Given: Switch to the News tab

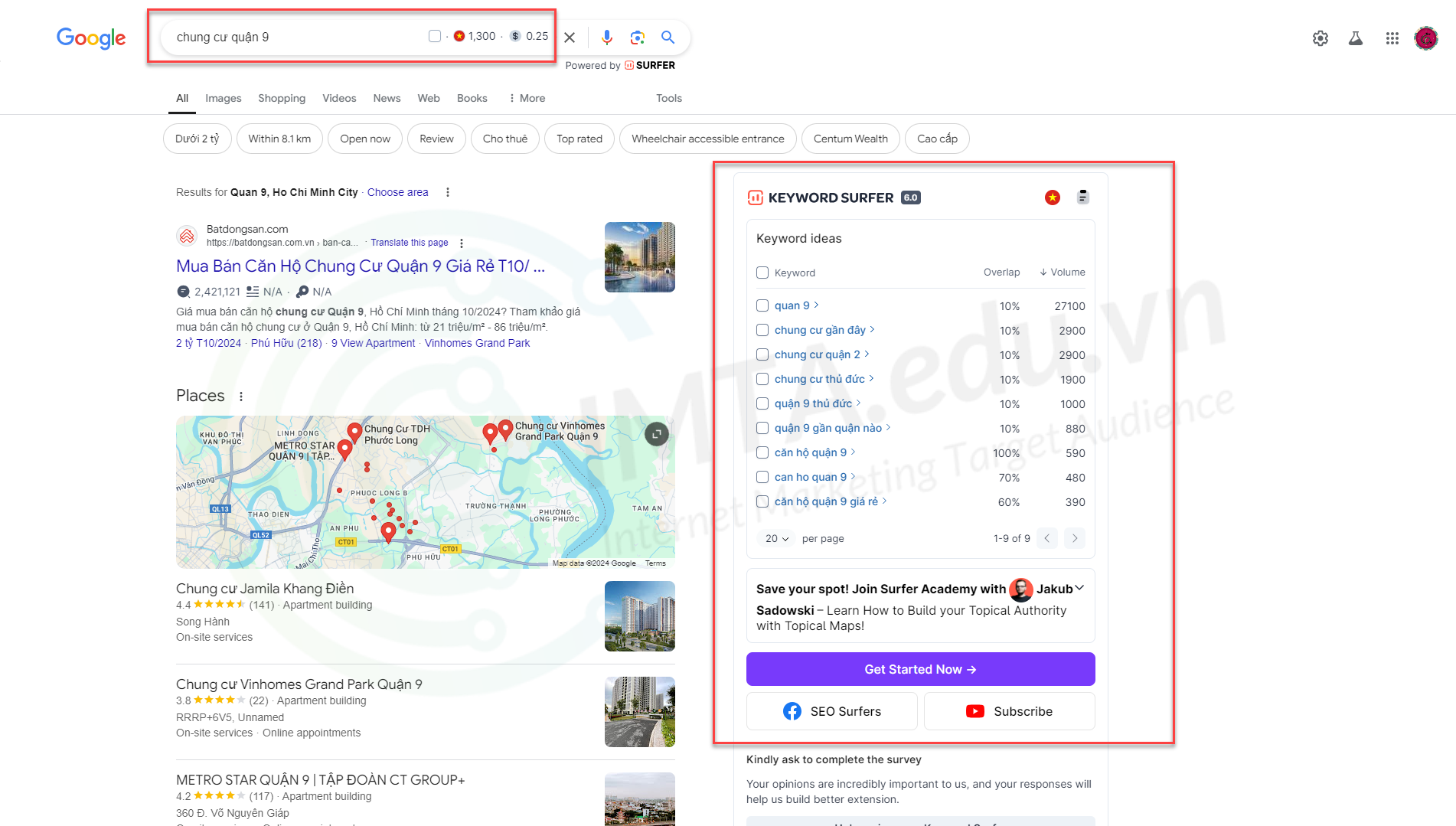Looking at the screenshot, I should click(x=387, y=98).
